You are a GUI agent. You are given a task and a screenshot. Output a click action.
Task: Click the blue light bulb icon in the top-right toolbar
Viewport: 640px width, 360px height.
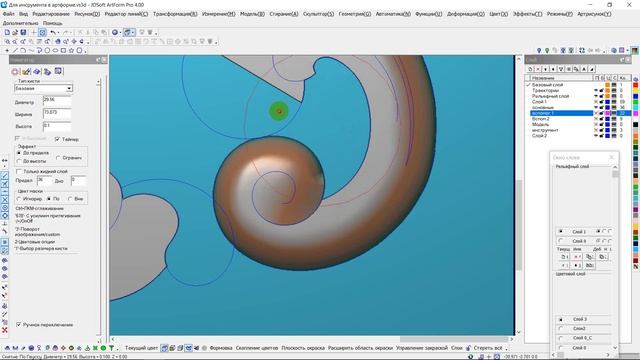tap(539, 50)
